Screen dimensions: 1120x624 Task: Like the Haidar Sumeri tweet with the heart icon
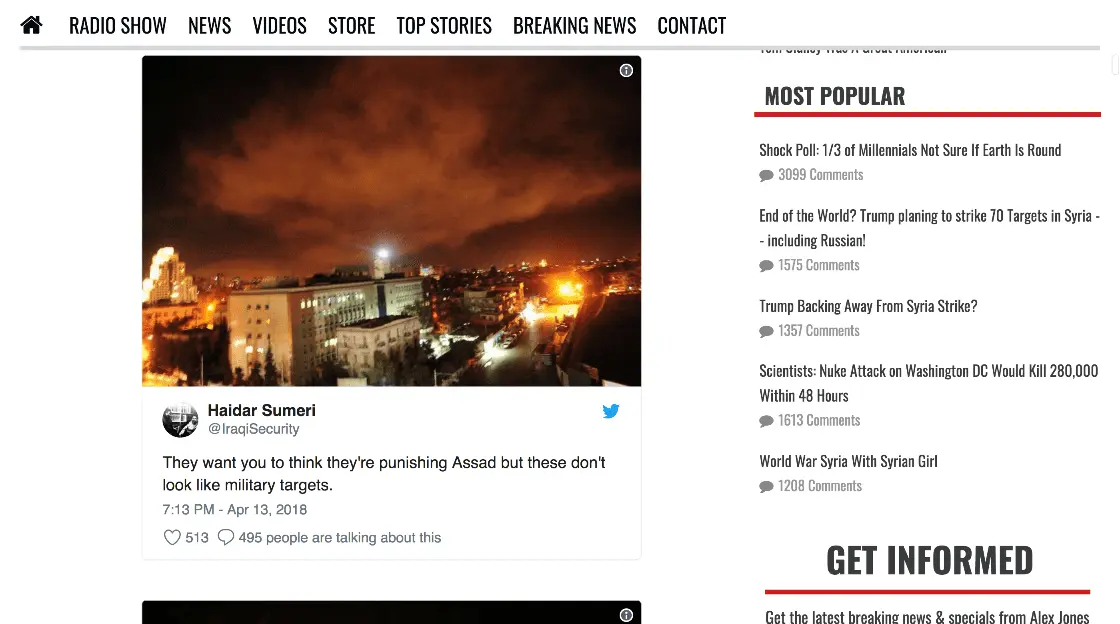tap(171, 538)
